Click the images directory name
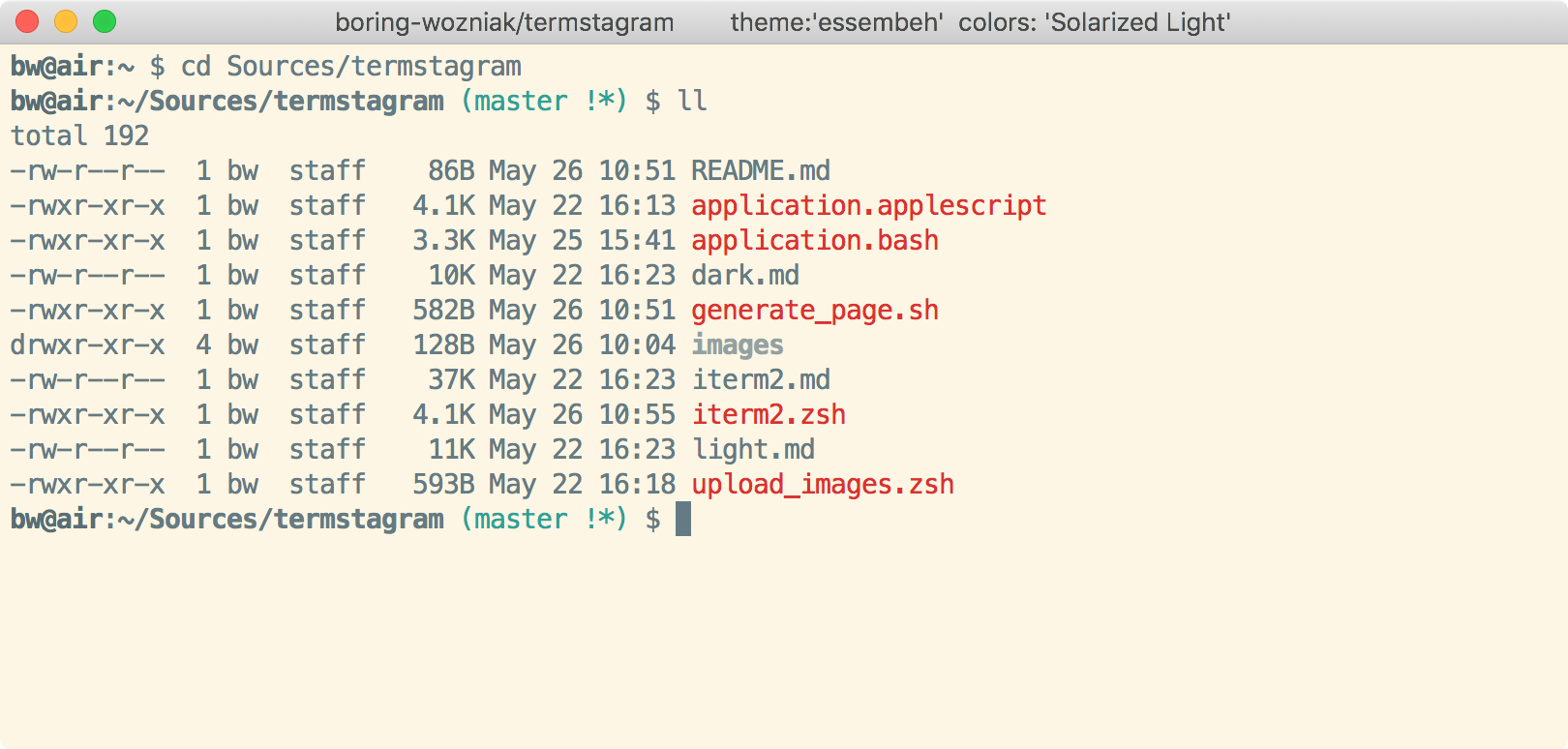This screenshot has height=749, width=1568. pyautogui.click(x=737, y=345)
